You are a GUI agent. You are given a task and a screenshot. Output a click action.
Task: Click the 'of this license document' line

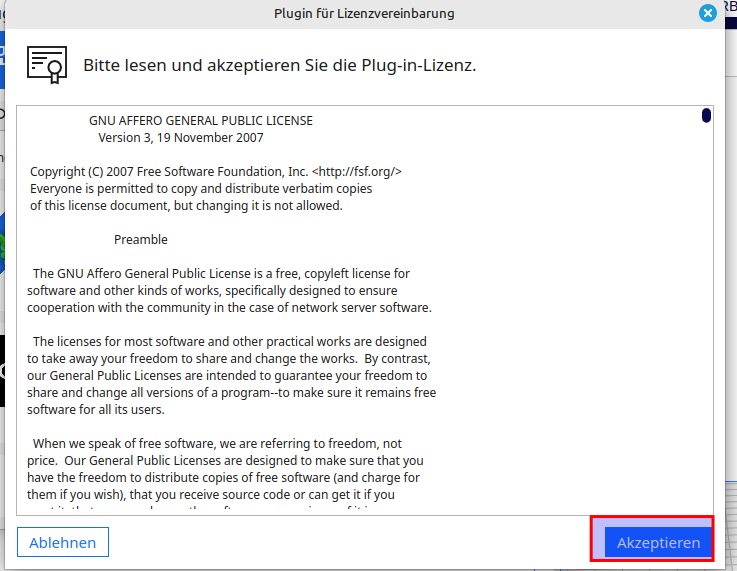point(186,205)
